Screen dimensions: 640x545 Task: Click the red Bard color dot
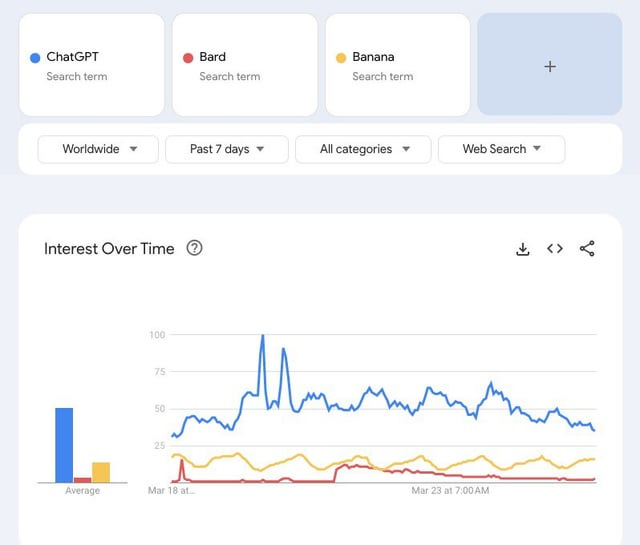tap(188, 58)
